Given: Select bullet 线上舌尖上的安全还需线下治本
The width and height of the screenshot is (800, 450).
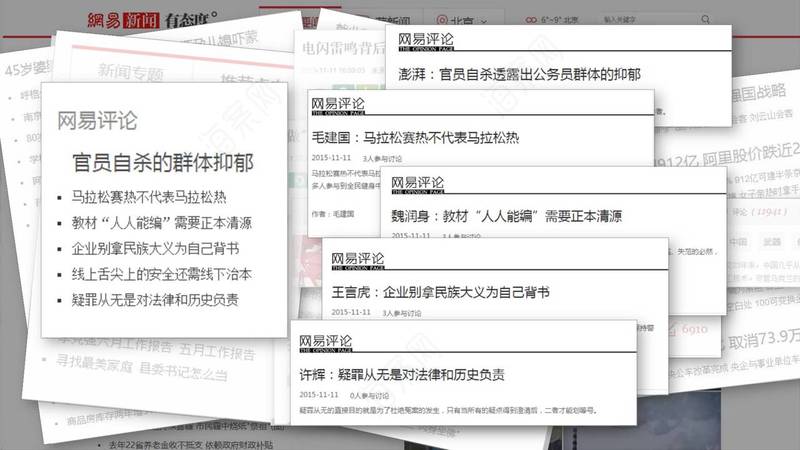Looking at the screenshot, I should (x=162, y=274).
